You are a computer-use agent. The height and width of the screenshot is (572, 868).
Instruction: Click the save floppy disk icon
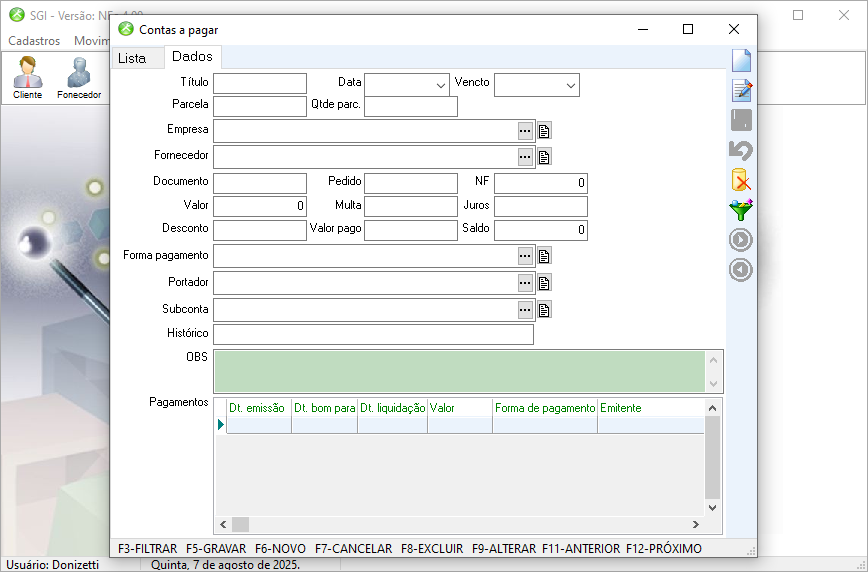pyautogui.click(x=741, y=120)
